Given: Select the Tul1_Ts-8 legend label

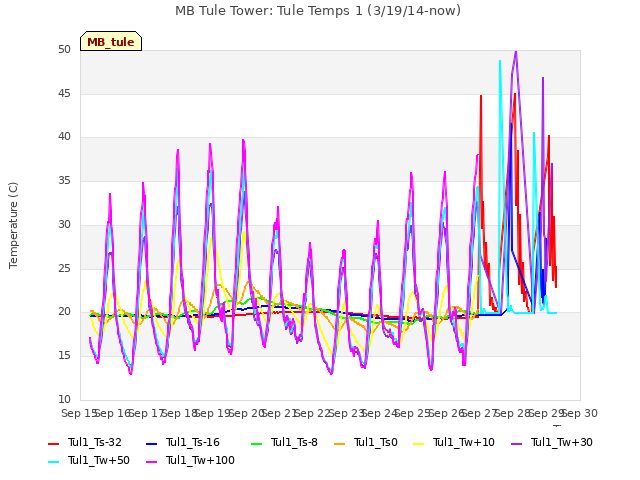Looking at the screenshot, I should point(294,442).
